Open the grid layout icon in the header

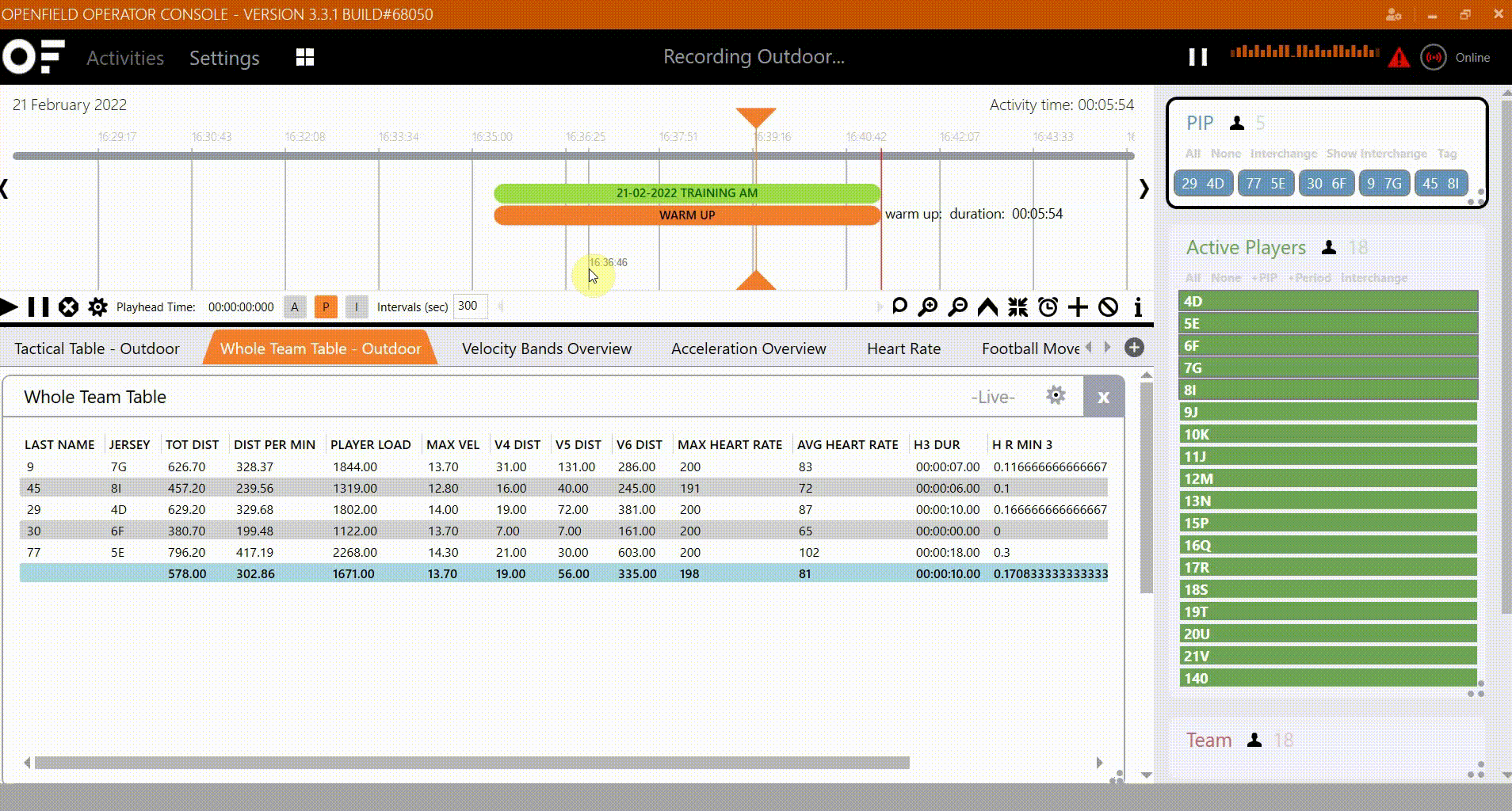(305, 57)
